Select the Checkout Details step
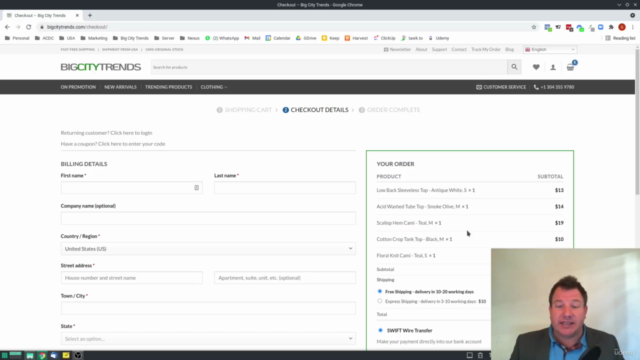The width and height of the screenshot is (640, 360). point(316,110)
